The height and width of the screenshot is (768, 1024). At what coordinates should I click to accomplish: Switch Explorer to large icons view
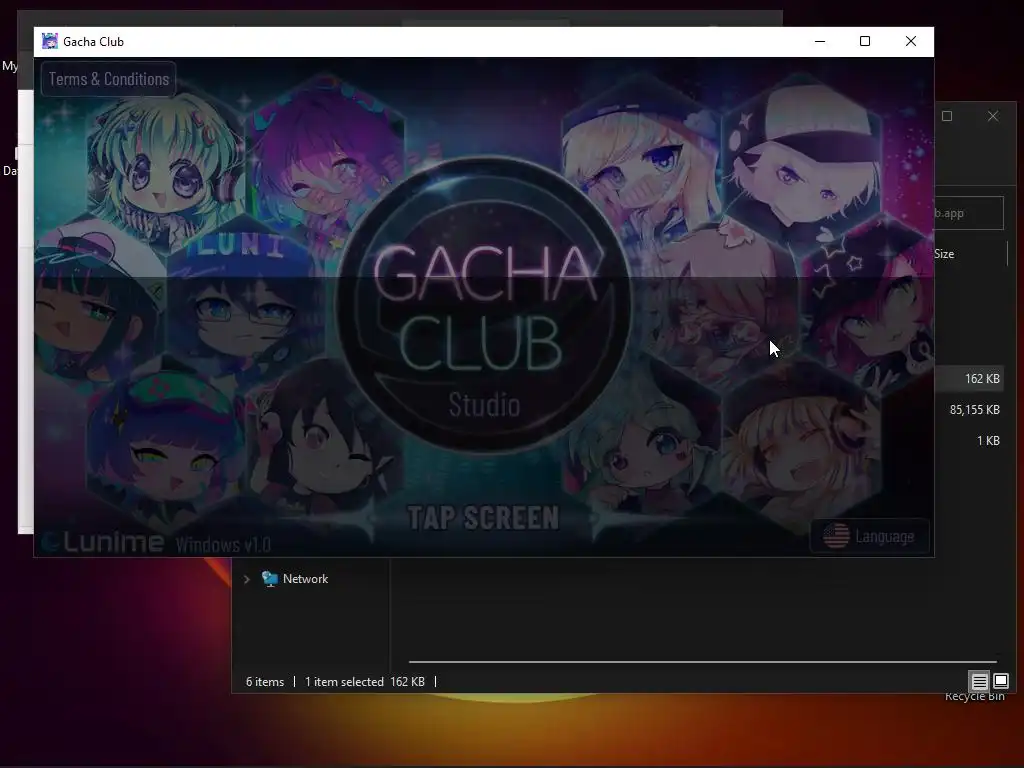1000,682
